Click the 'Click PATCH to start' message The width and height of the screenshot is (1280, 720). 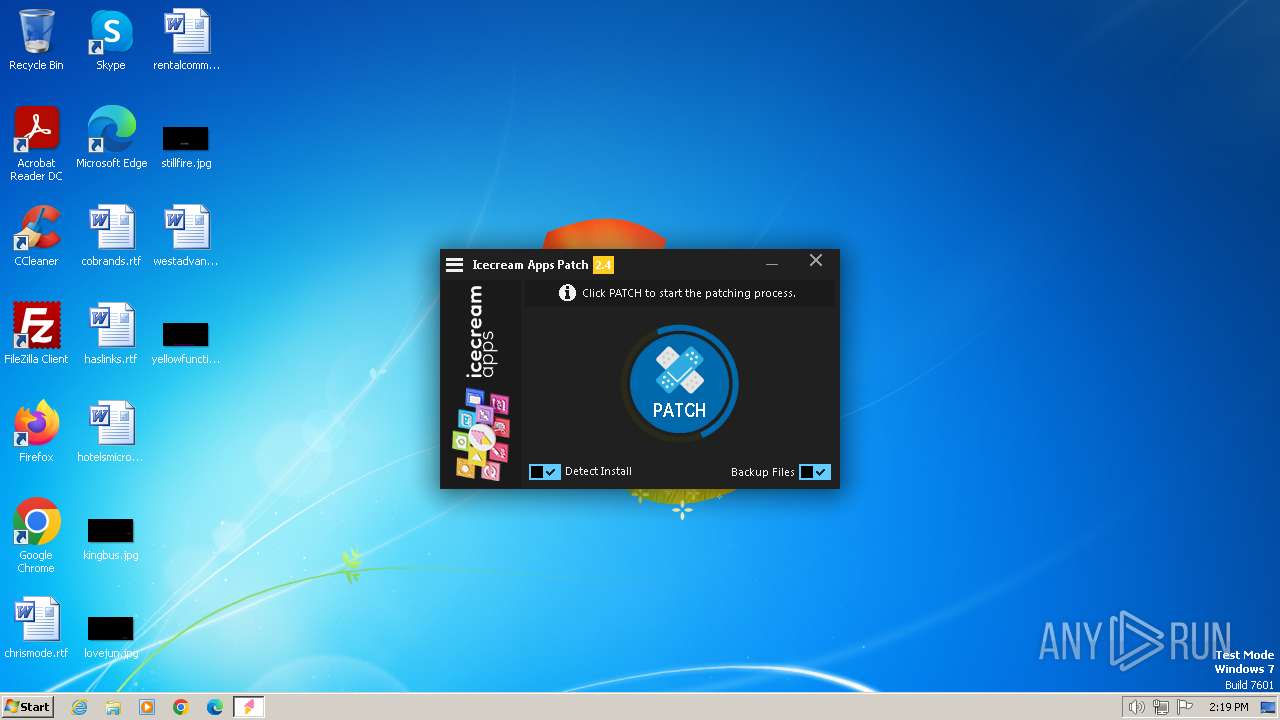tap(689, 293)
